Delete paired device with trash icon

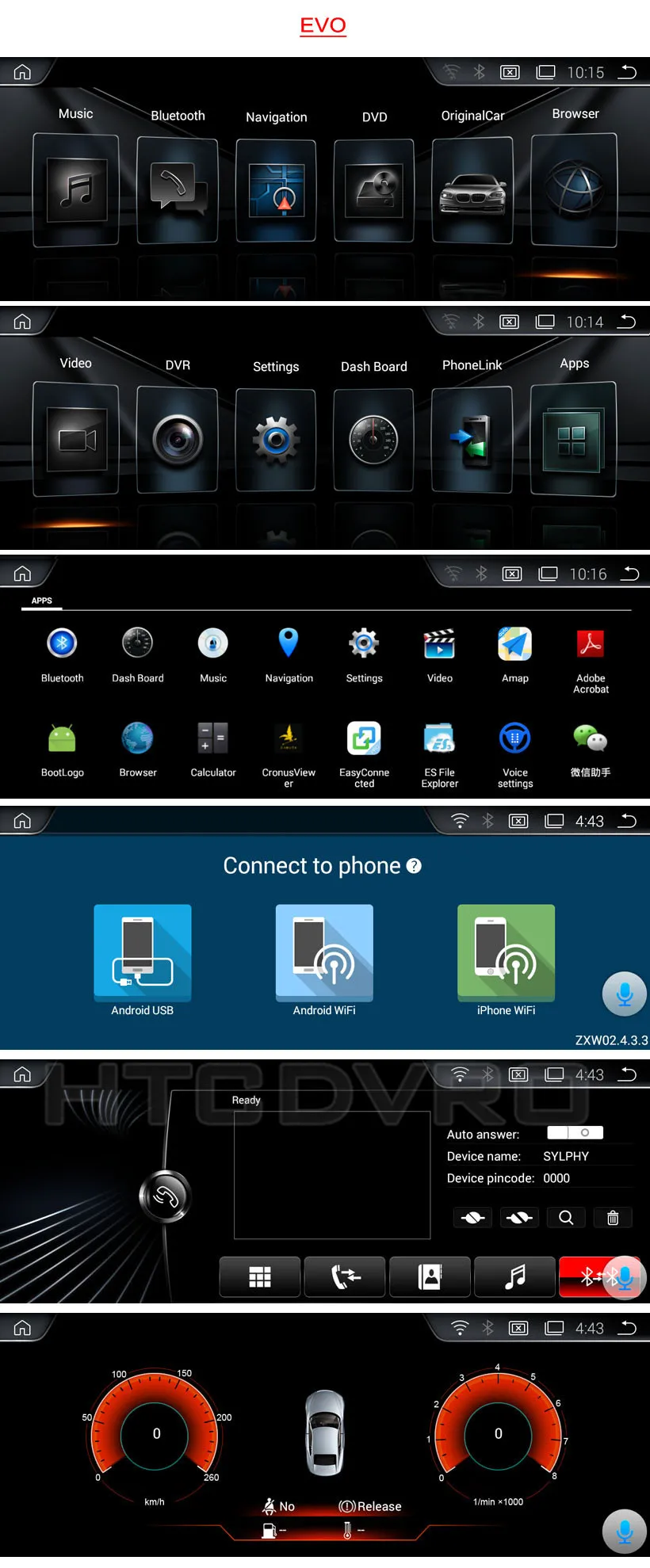coord(613,1218)
